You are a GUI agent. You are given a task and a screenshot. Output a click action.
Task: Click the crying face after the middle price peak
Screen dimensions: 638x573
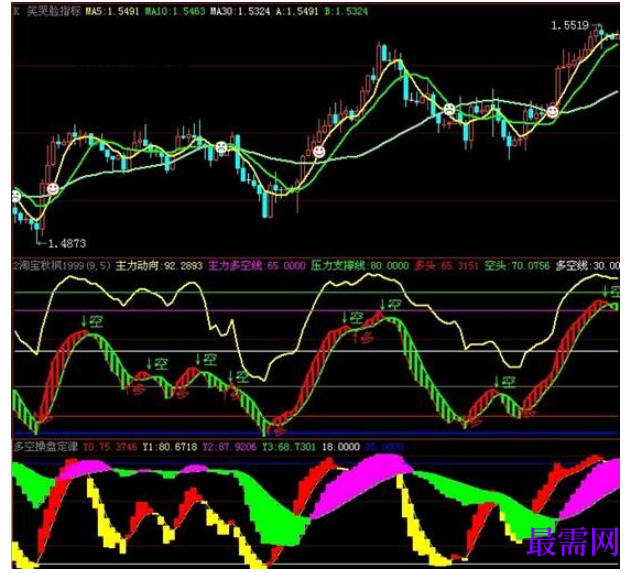tap(449, 109)
